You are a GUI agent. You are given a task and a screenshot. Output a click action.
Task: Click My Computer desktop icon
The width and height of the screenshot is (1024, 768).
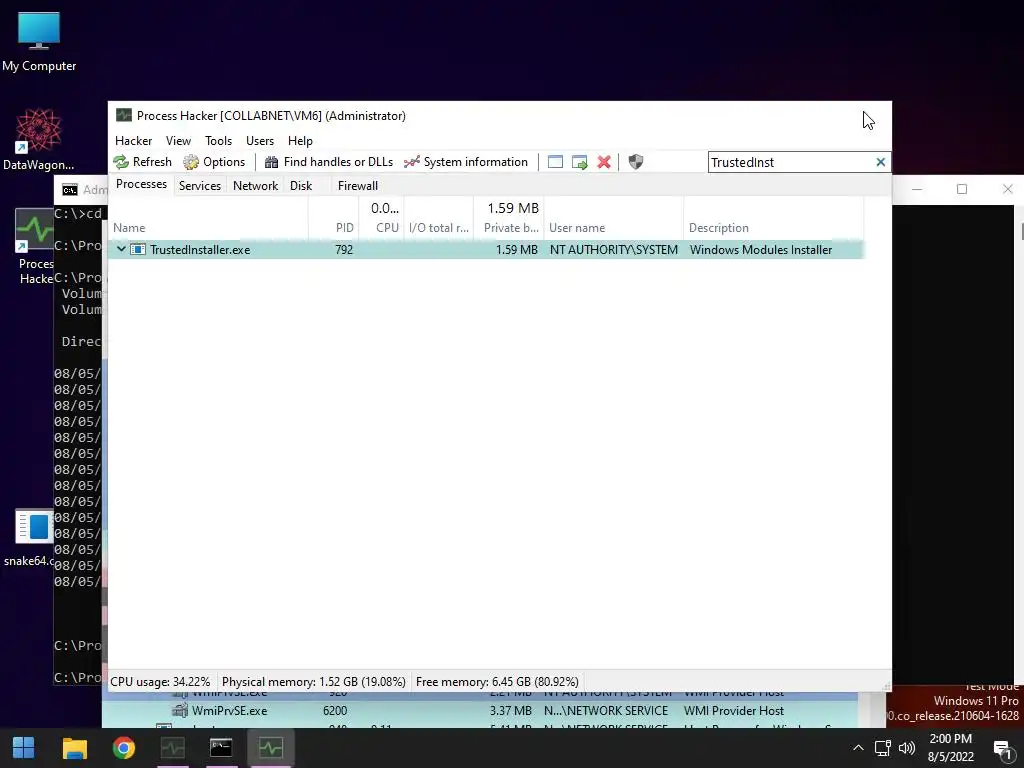coord(39,42)
